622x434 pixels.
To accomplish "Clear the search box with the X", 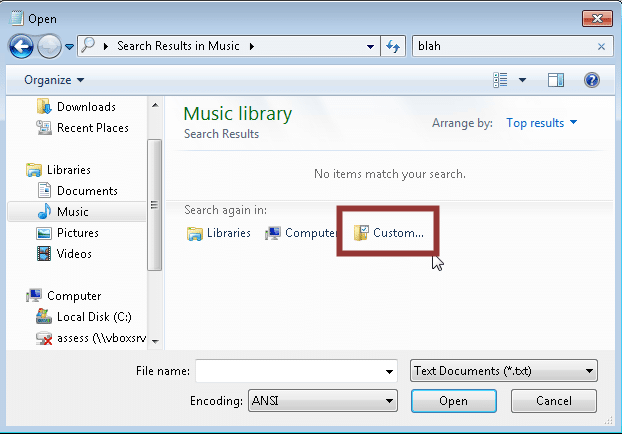I will (x=601, y=46).
